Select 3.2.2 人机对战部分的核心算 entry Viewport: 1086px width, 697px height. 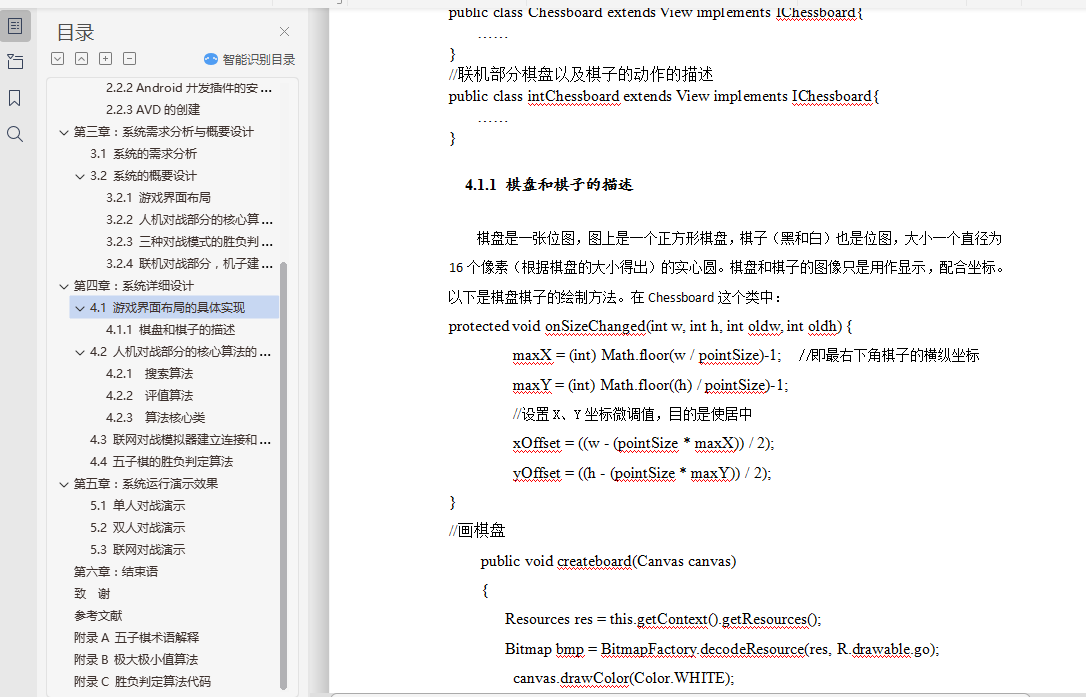[189, 220]
